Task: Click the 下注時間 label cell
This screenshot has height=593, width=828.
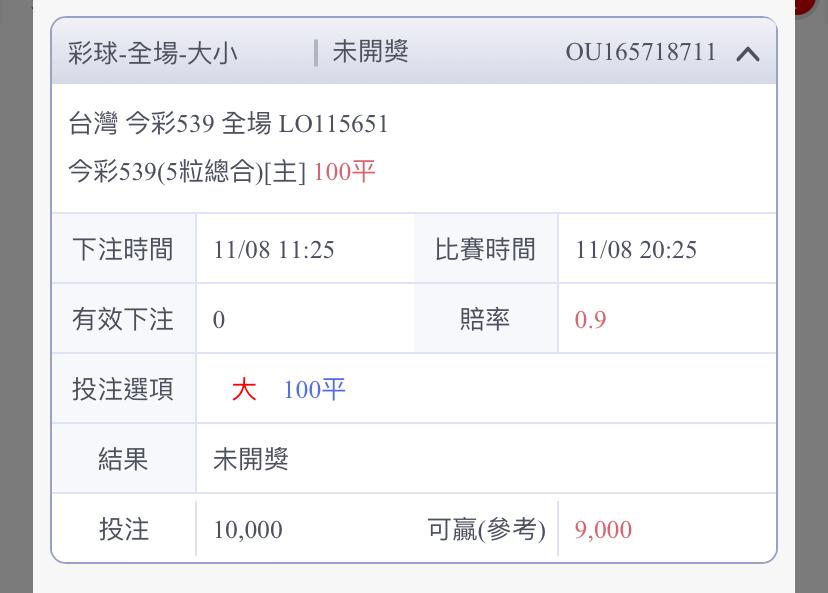Action: click(x=123, y=249)
